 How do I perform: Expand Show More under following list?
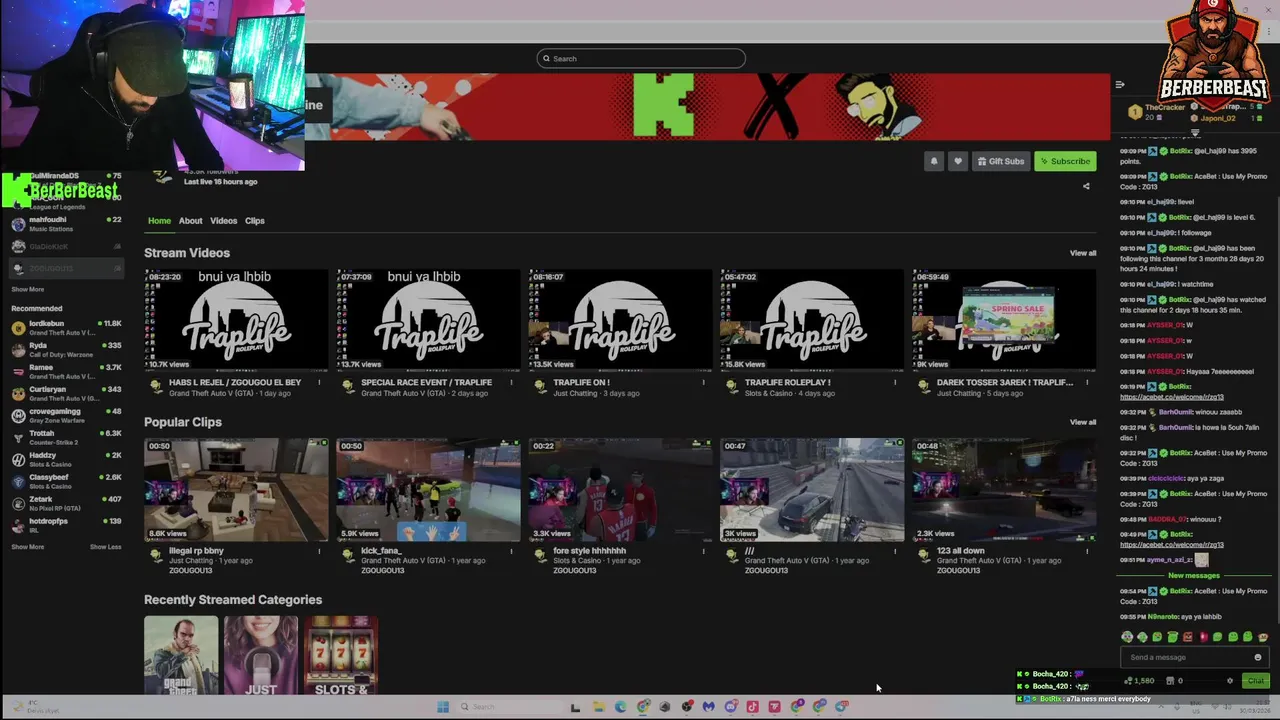28,289
